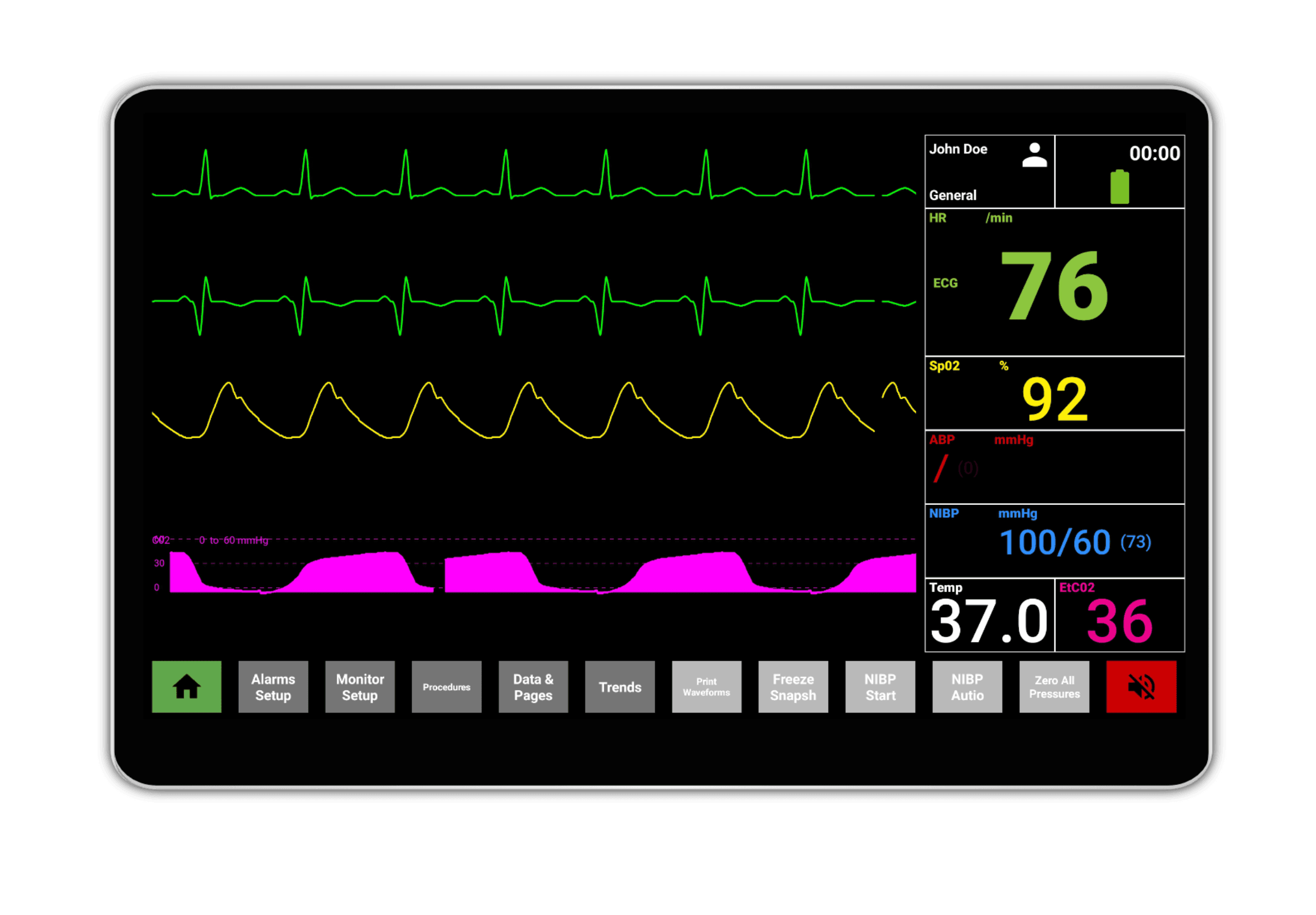
Task: Freeze waveforms with Freeze Snapsh
Action: pyautogui.click(x=794, y=686)
